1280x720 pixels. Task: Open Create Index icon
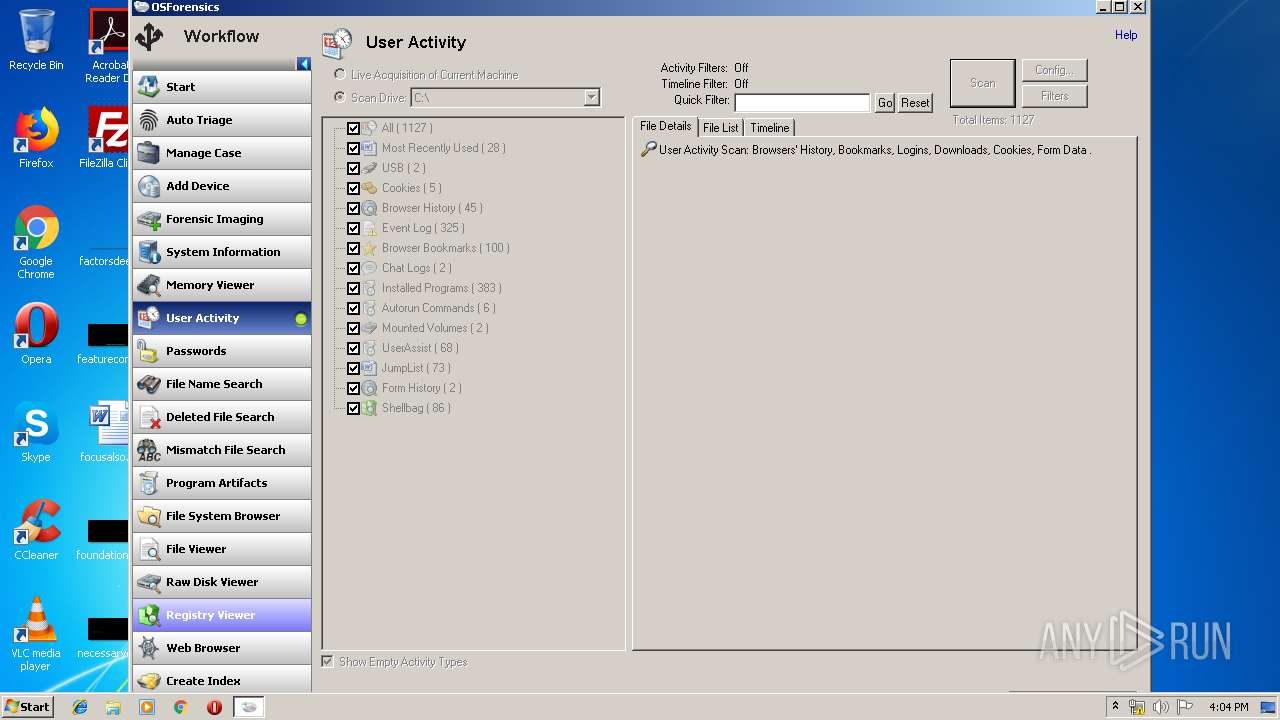pos(149,681)
